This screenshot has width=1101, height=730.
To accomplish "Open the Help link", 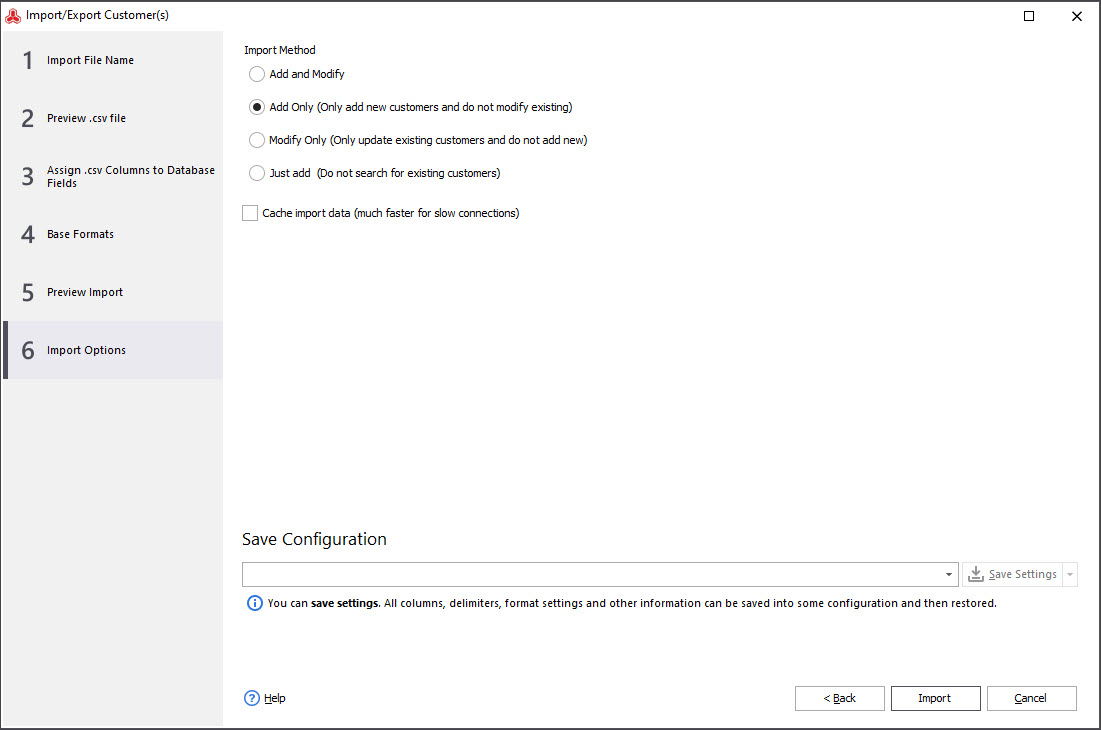I will (275, 698).
